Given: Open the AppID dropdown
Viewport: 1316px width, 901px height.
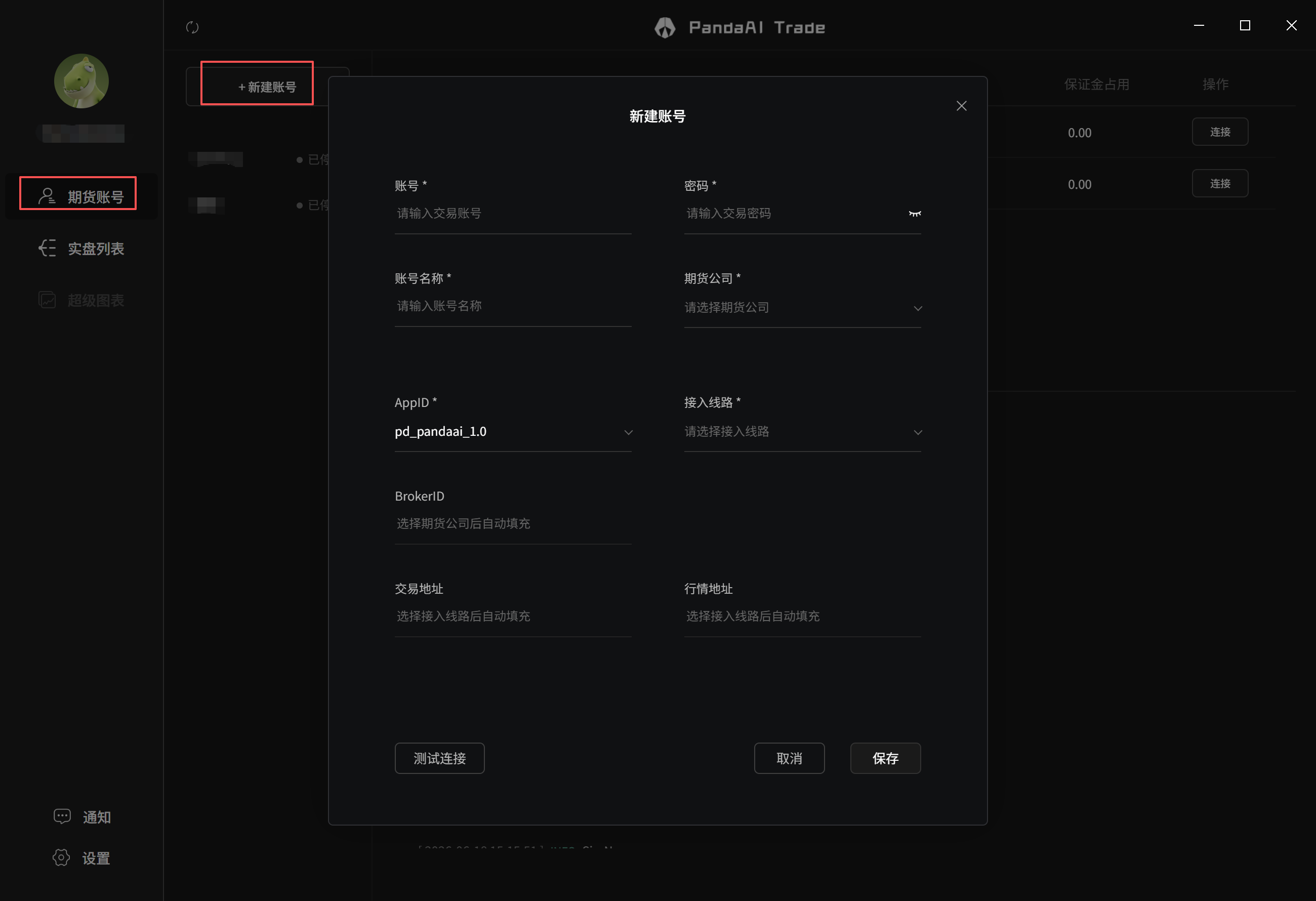Looking at the screenshot, I should tap(513, 432).
